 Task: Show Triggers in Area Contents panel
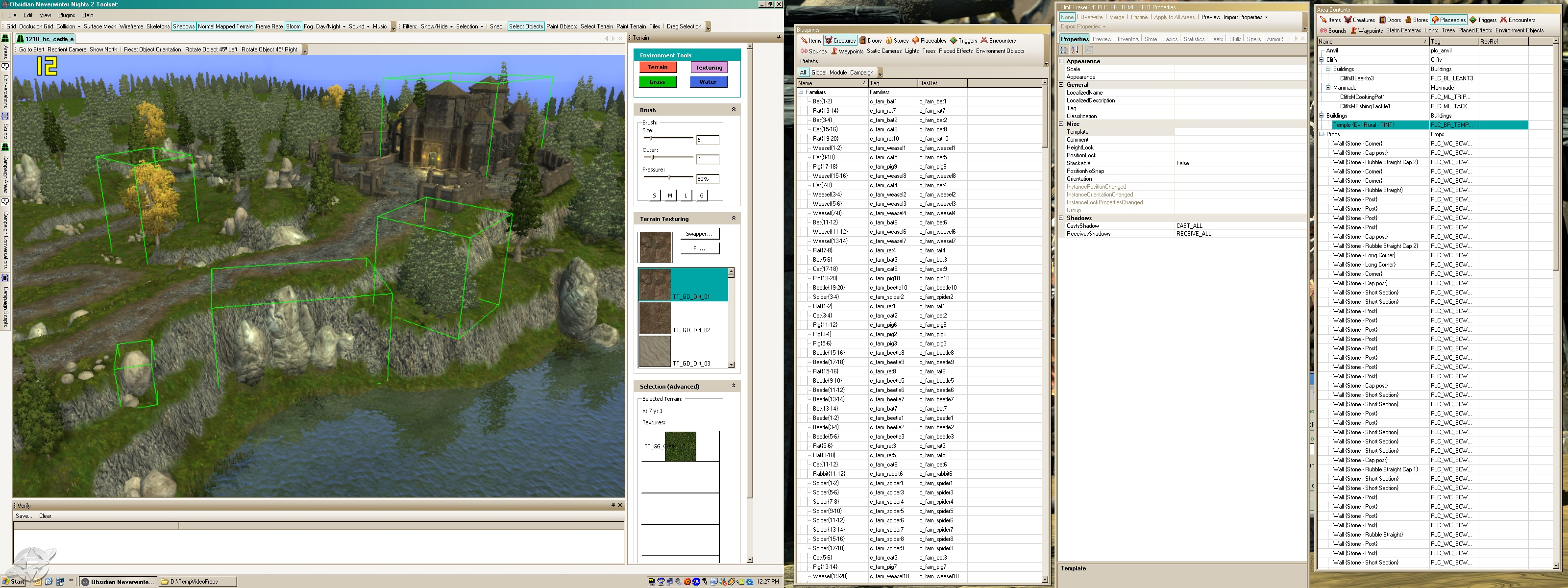point(1482,20)
